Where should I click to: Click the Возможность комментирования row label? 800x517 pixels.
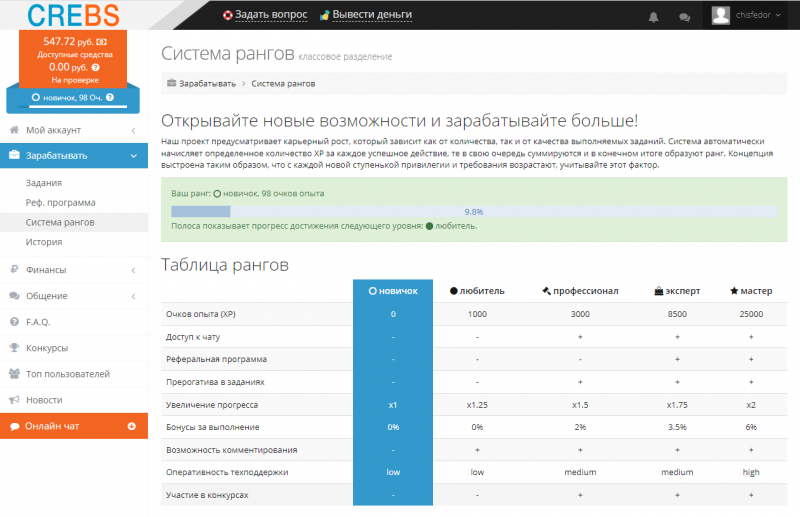pyautogui.click(x=232, y=450)
